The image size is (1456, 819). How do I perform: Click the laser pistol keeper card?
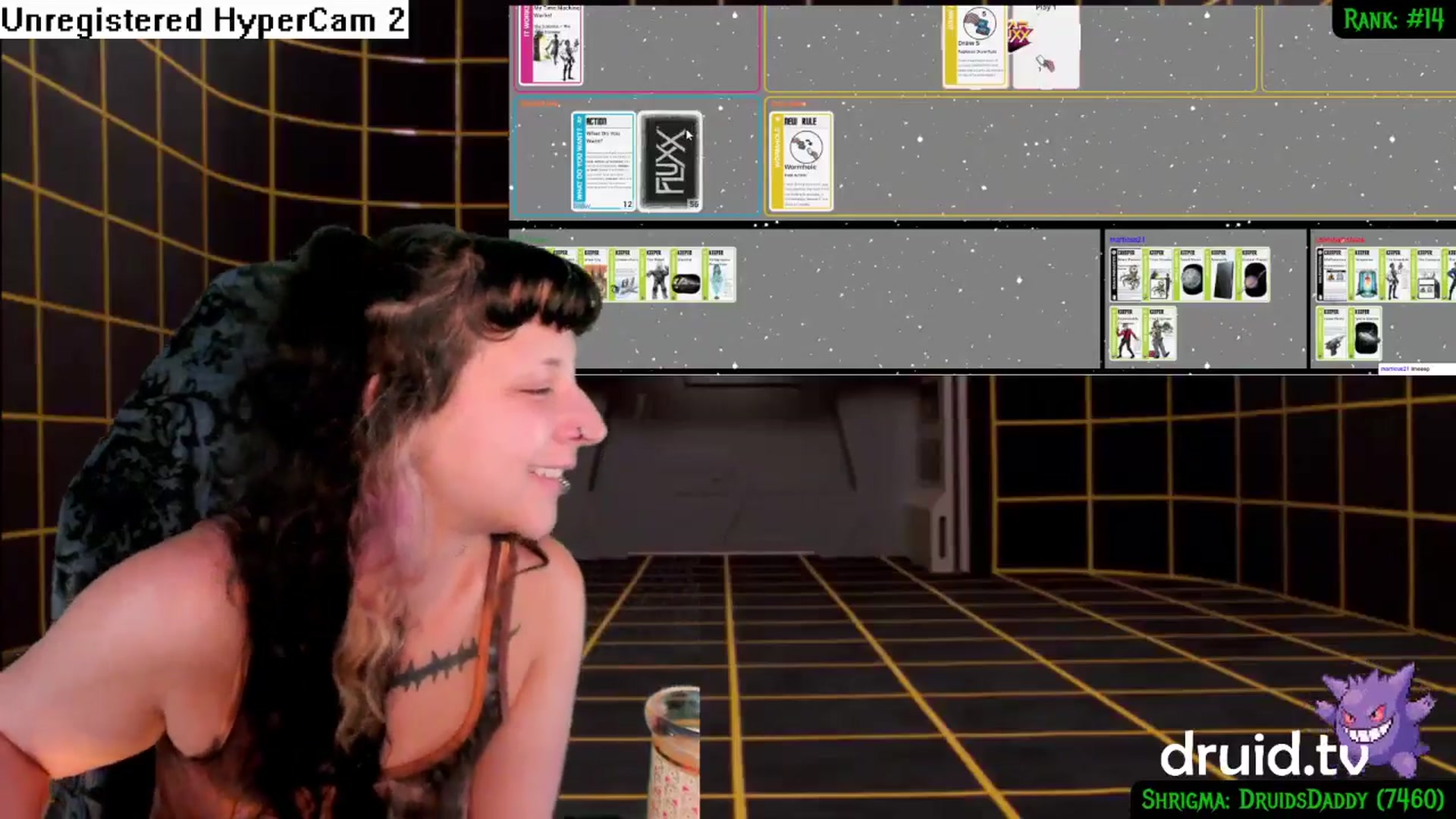(x=1333, y=334)
